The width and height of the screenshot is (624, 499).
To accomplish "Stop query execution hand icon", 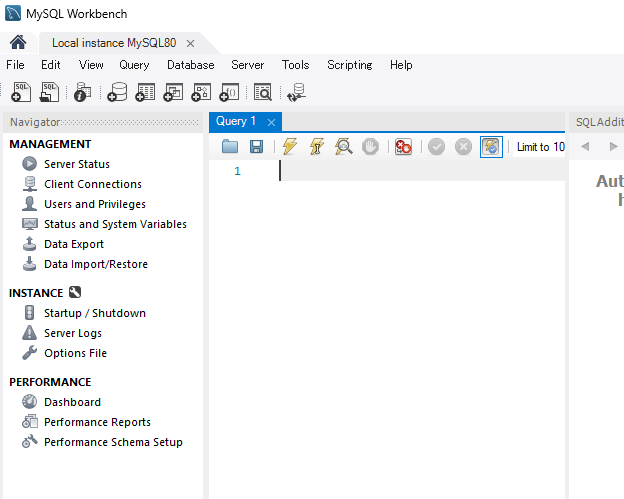I will tap(370, 147).
